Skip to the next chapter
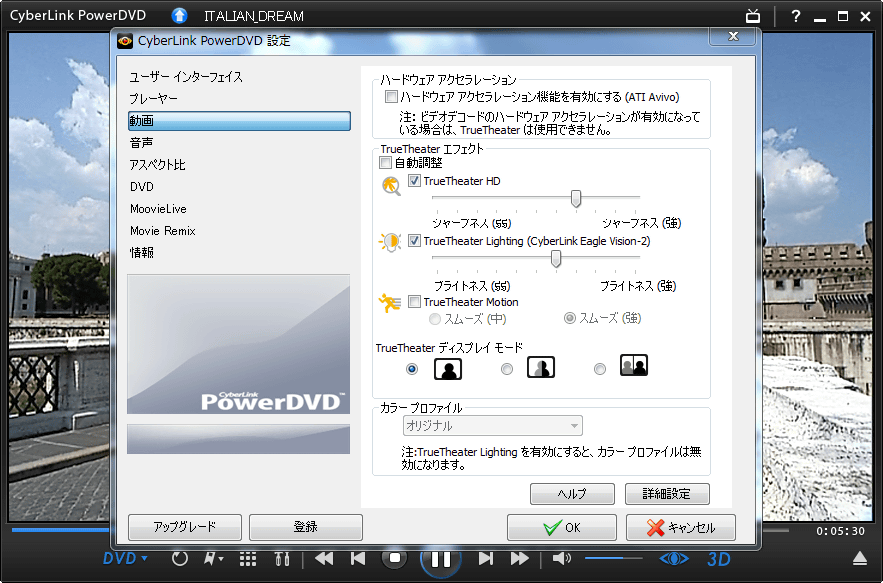 485,558
